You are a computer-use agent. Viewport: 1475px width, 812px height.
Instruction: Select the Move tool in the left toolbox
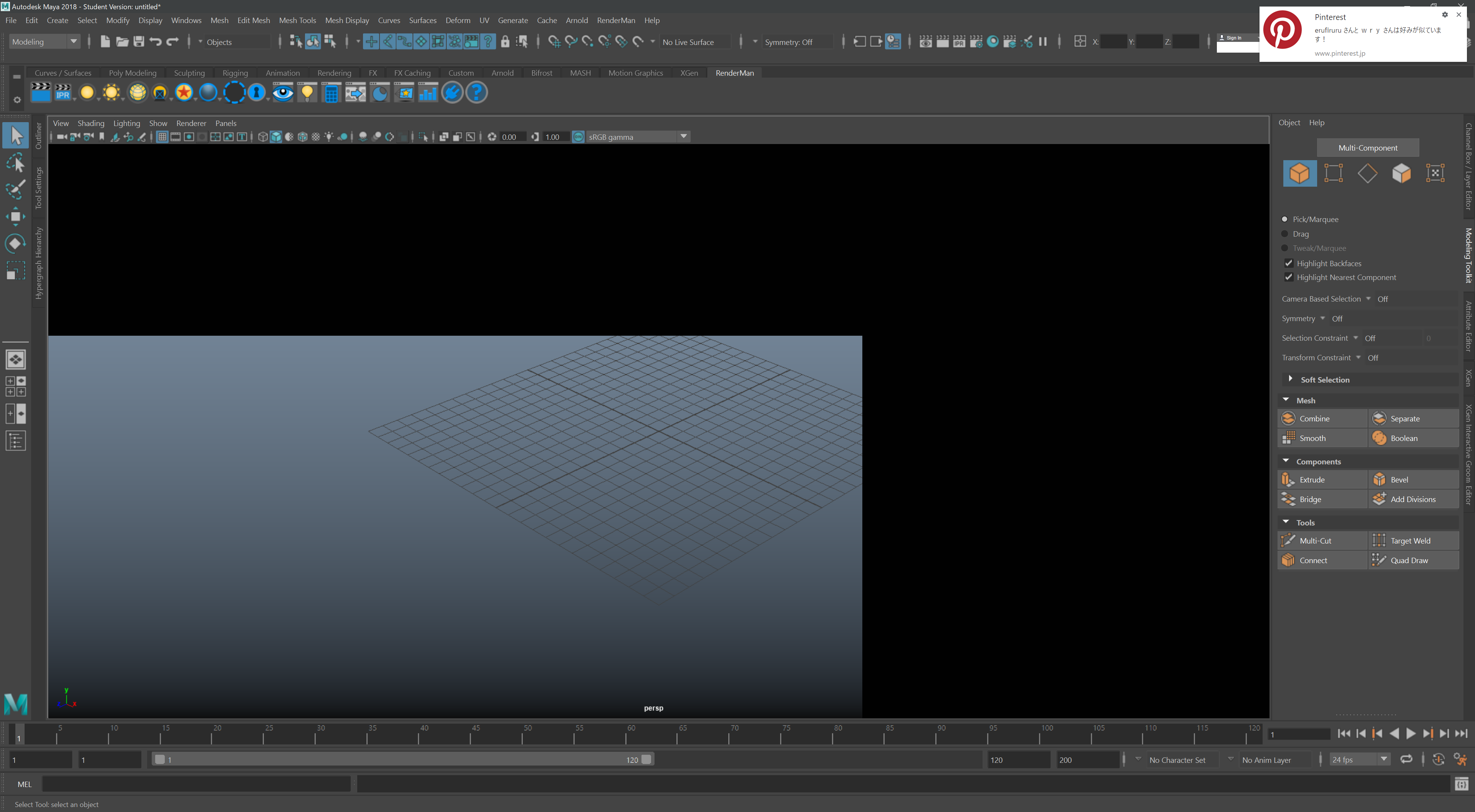click(15, 217)
